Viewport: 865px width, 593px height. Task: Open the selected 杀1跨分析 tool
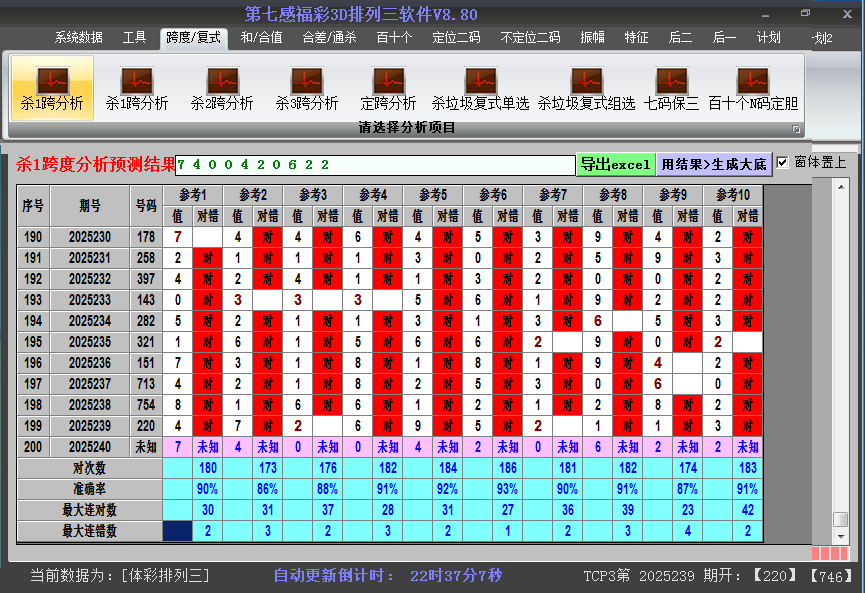(x=52, y=88)
